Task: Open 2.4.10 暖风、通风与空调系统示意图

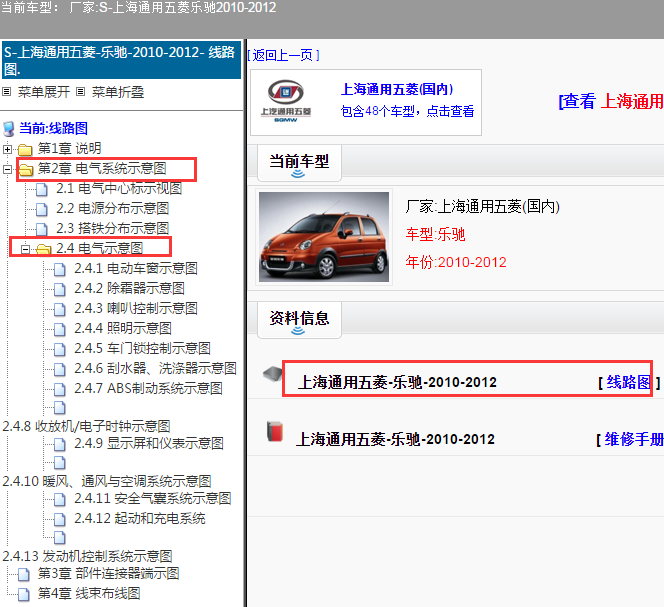Action: [x=107, y=481]
